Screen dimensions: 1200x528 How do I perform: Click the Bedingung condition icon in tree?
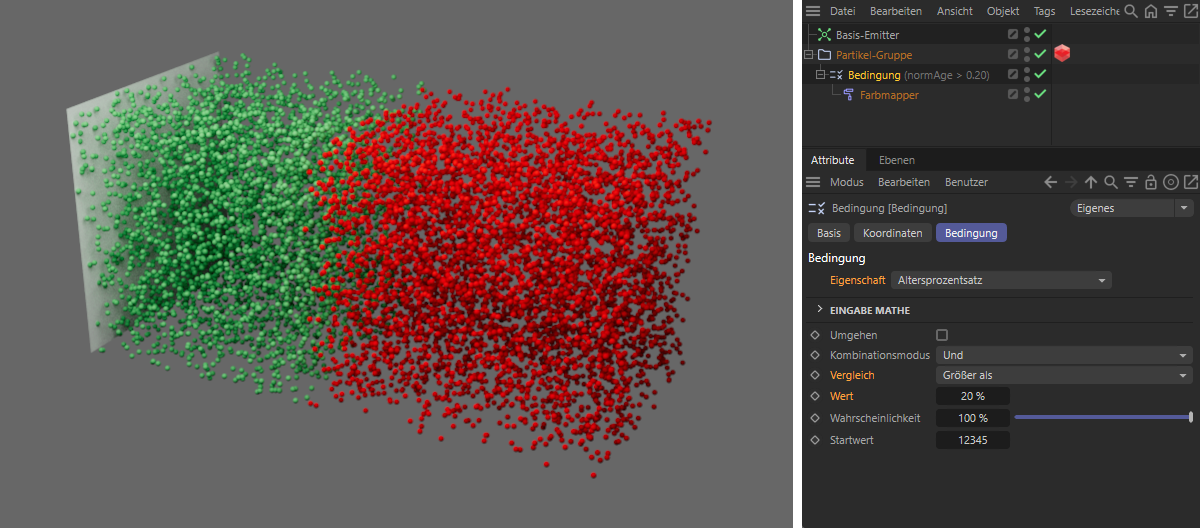(837, 75)
